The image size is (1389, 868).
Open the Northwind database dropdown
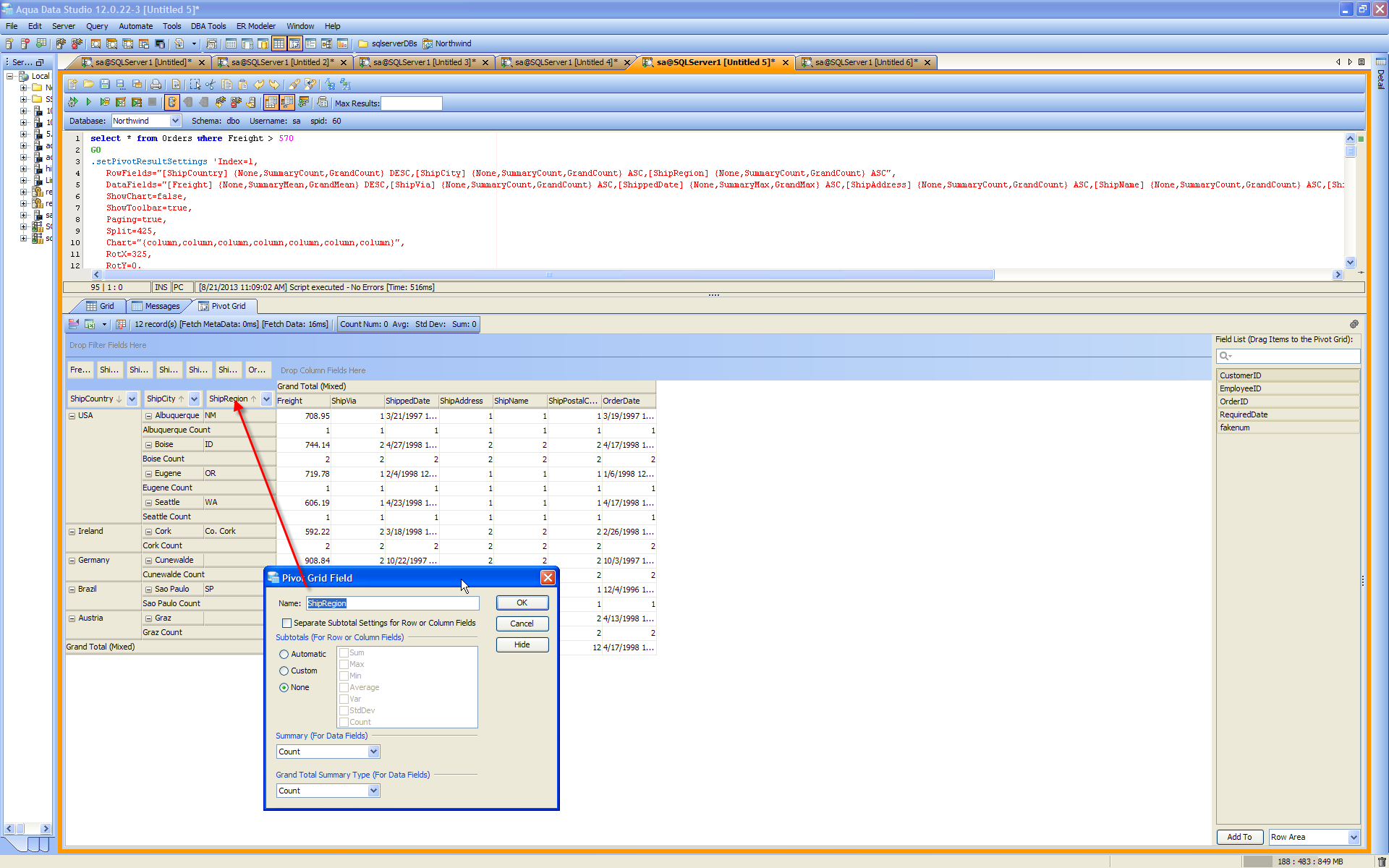pyautogui.click(x=175, y=121)
